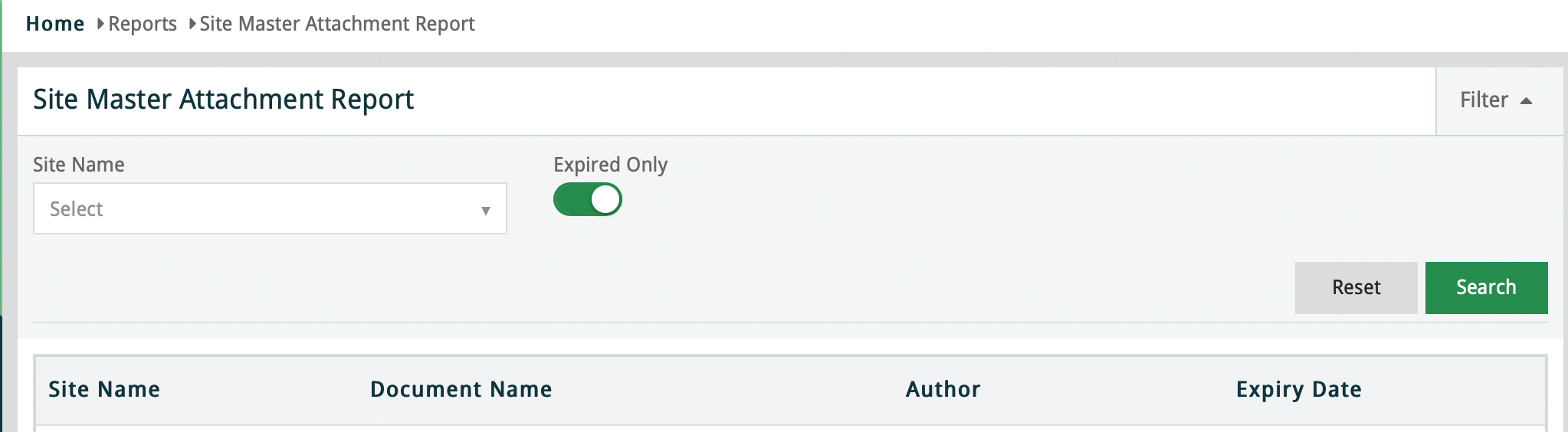Viewport: 1568px width, 432px height.
Task: Turn off the Expired Only toggle
Action: [x=587, y=200]
